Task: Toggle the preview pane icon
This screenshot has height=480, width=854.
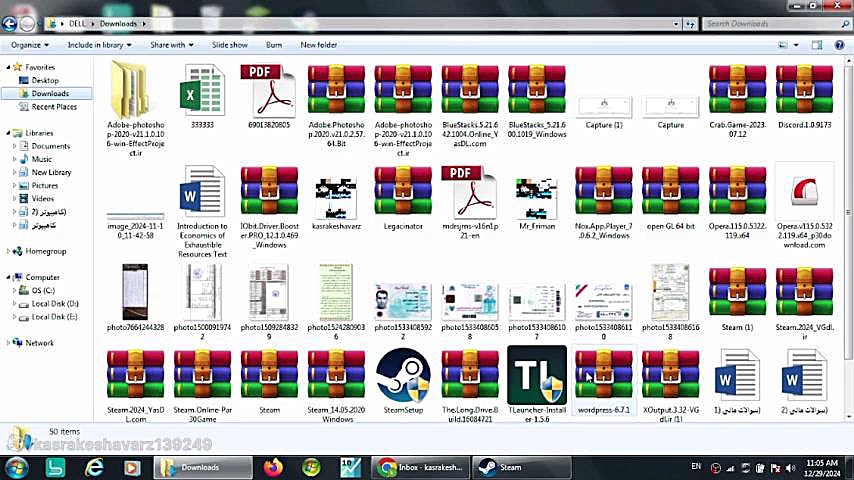Action: click(x=817, y=45)
